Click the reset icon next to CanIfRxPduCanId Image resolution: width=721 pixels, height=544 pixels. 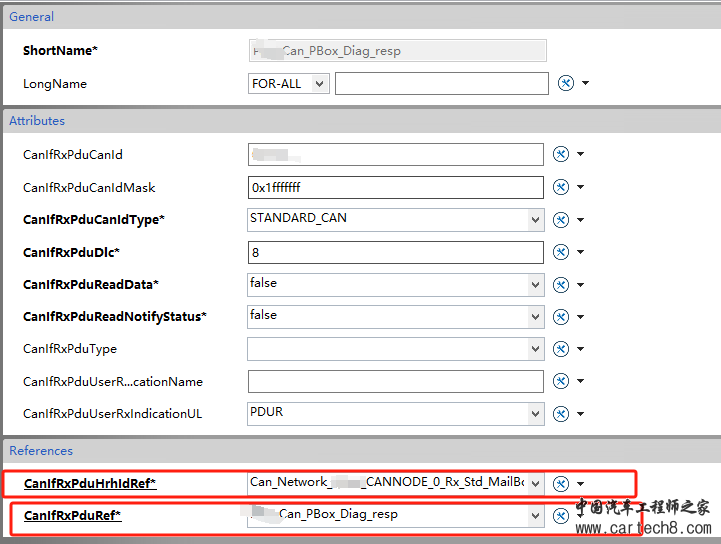click(x=561, y=155)
